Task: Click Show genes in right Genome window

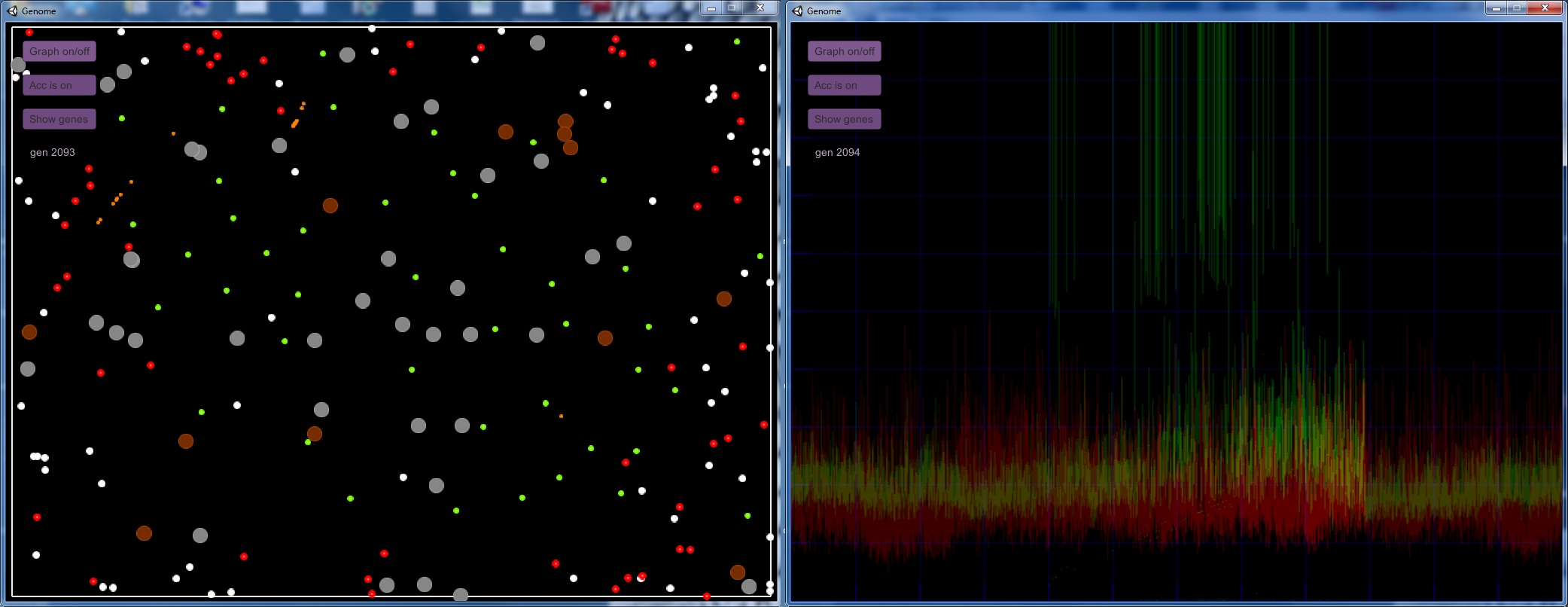Action: tap(845, 119)
